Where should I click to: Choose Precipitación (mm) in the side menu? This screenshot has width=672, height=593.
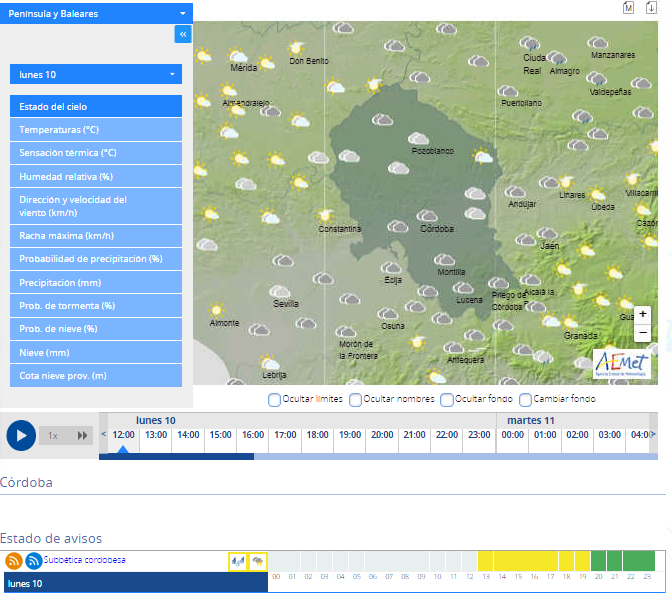(x=96, y=282)
